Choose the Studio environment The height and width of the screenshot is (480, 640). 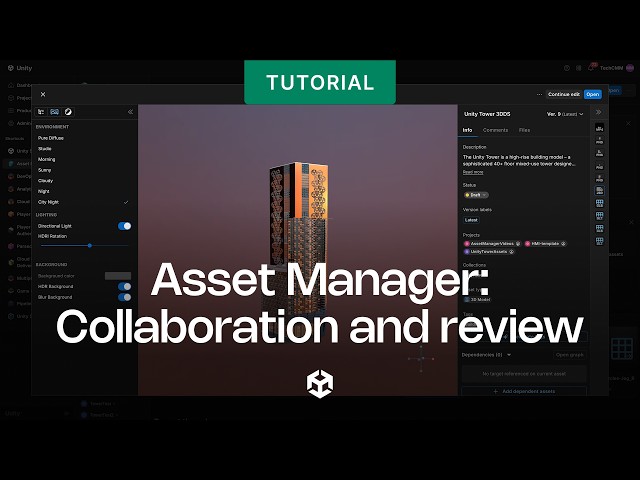(45, 149)
